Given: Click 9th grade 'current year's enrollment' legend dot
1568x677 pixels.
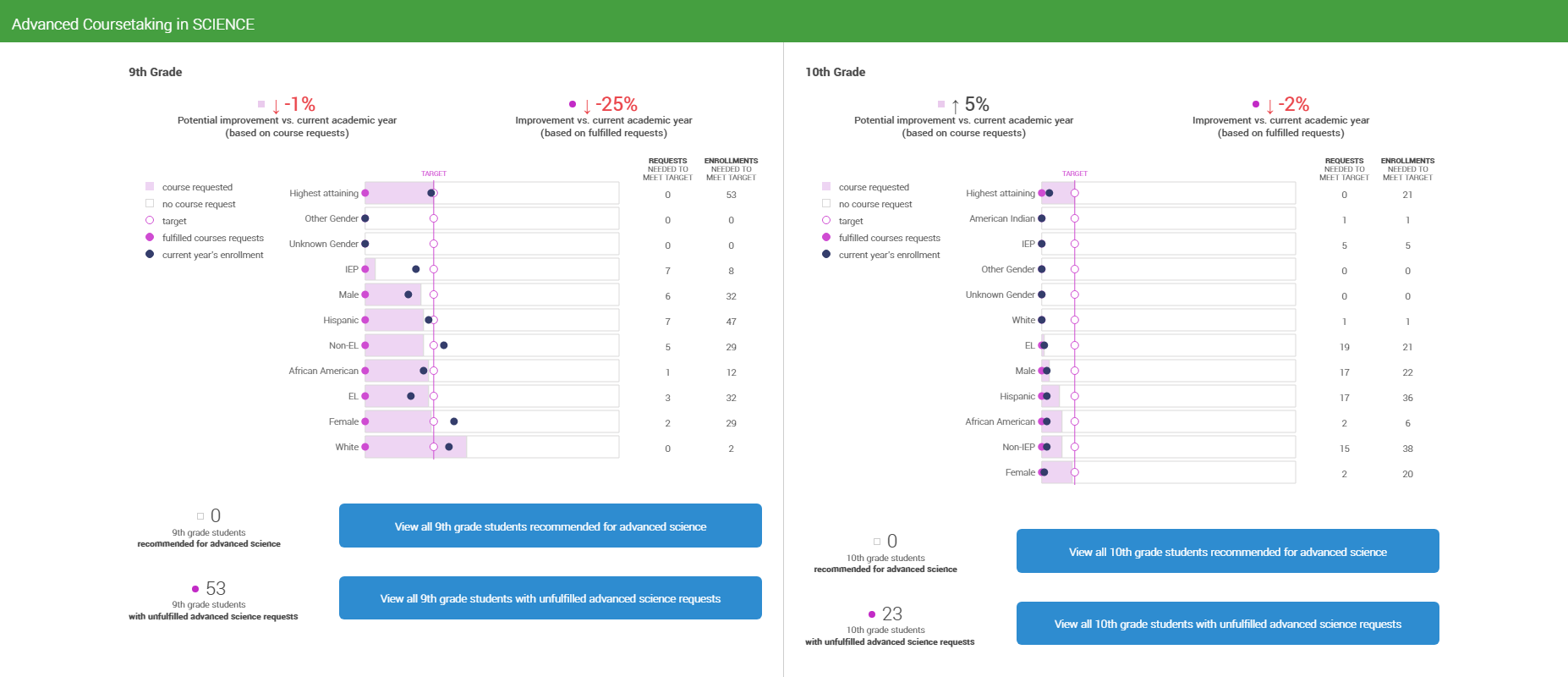Looking at the screenshot, I should (x=150, y=254).
